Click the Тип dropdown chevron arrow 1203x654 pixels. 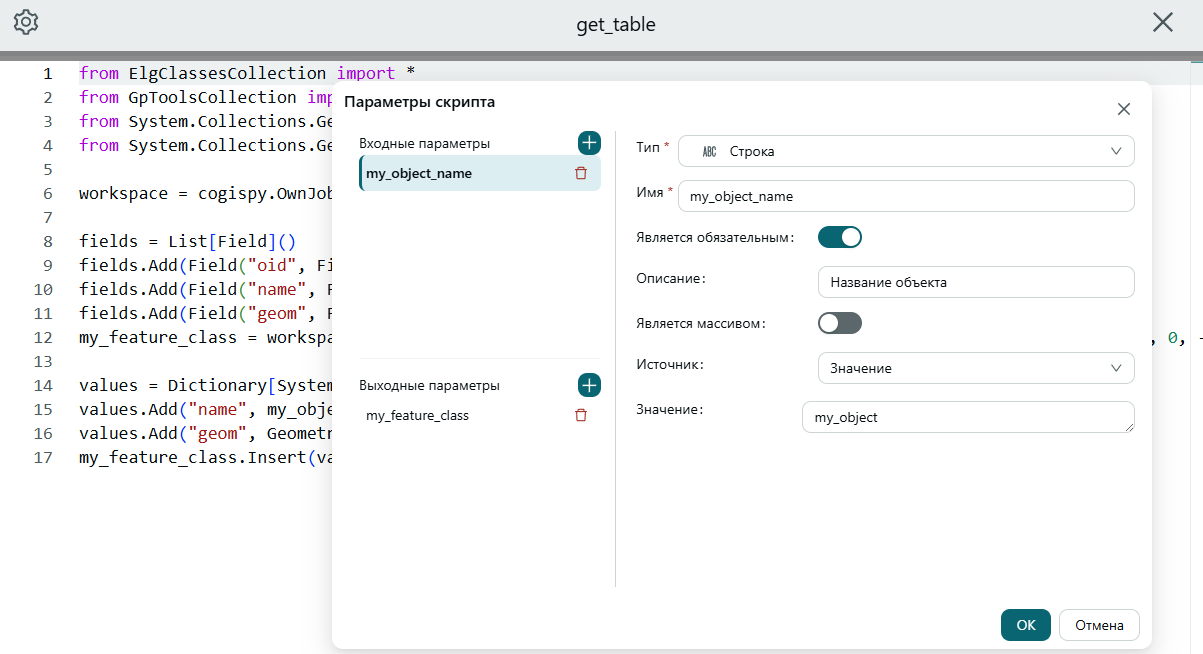[1116, 151]
